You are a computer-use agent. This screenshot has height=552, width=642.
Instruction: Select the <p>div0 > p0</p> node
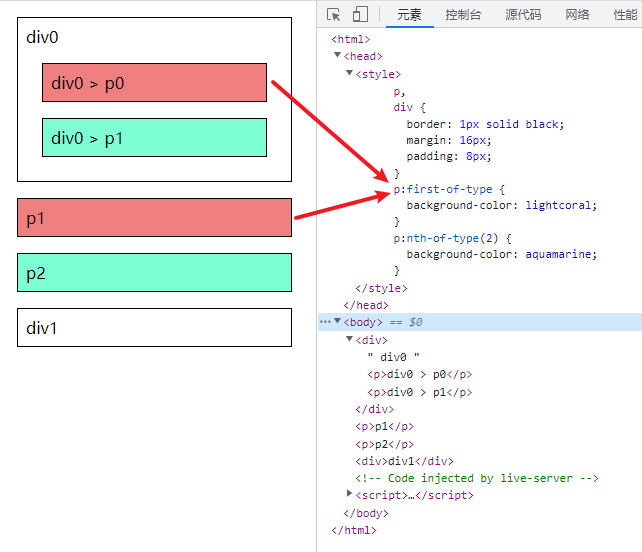(x=419, y=374)
